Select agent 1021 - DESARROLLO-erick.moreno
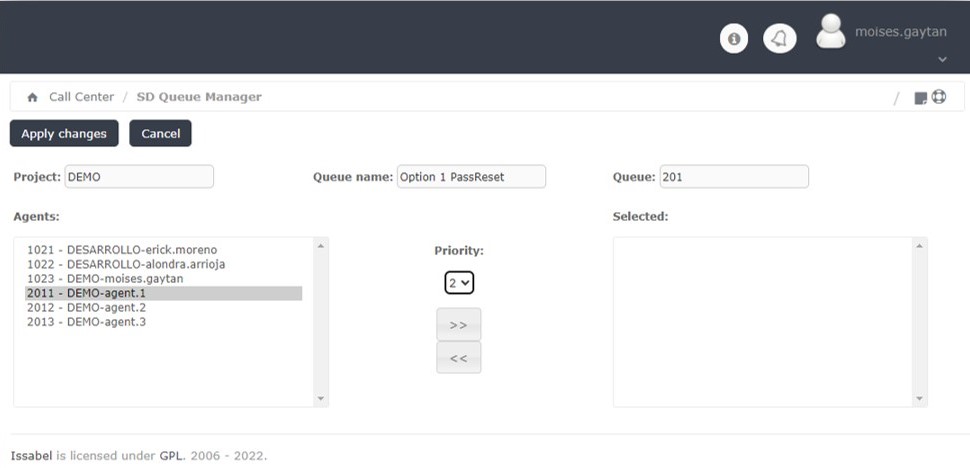This screenshot has height=468, width=970. (x=122, y=249)
